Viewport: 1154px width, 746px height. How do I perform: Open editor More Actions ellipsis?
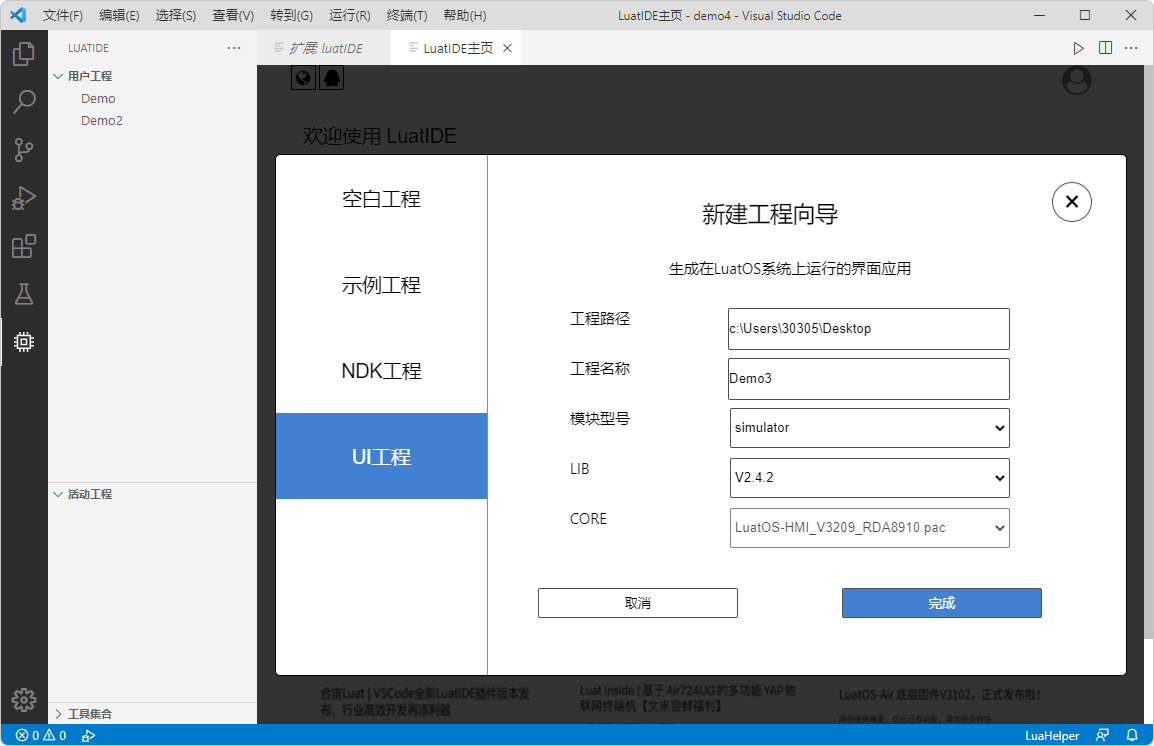[x=1131, y=48]
